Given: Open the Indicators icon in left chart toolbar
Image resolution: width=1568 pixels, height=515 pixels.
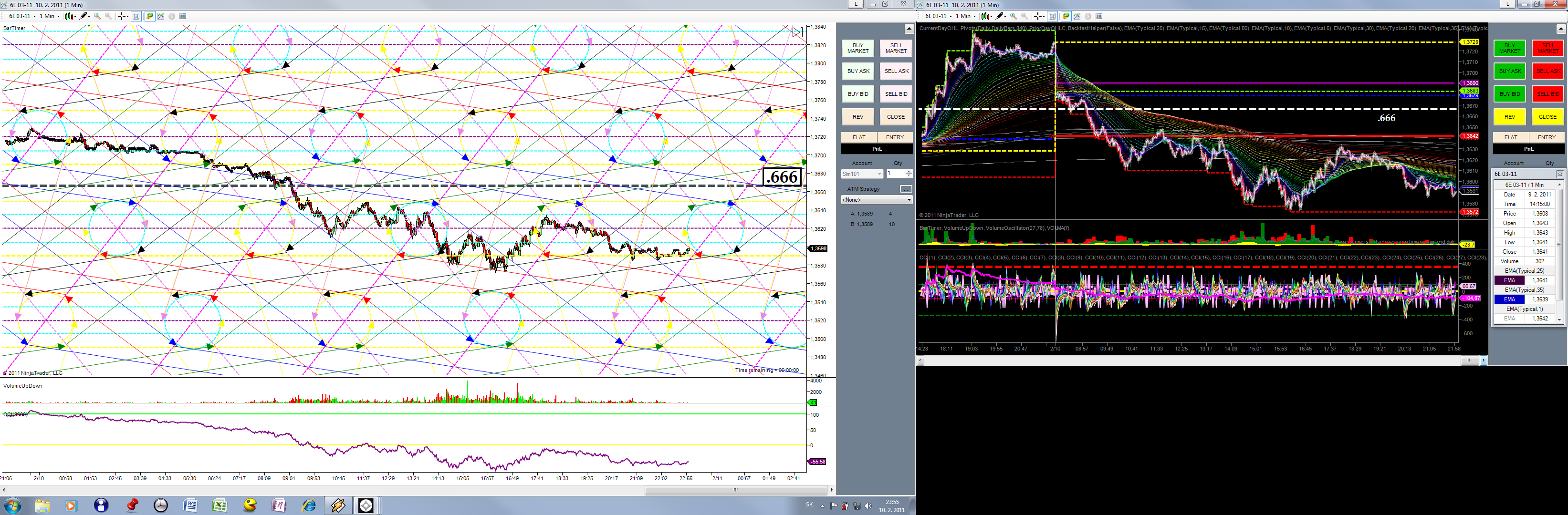Looking at the screenshot, I should tap(161, 16).
